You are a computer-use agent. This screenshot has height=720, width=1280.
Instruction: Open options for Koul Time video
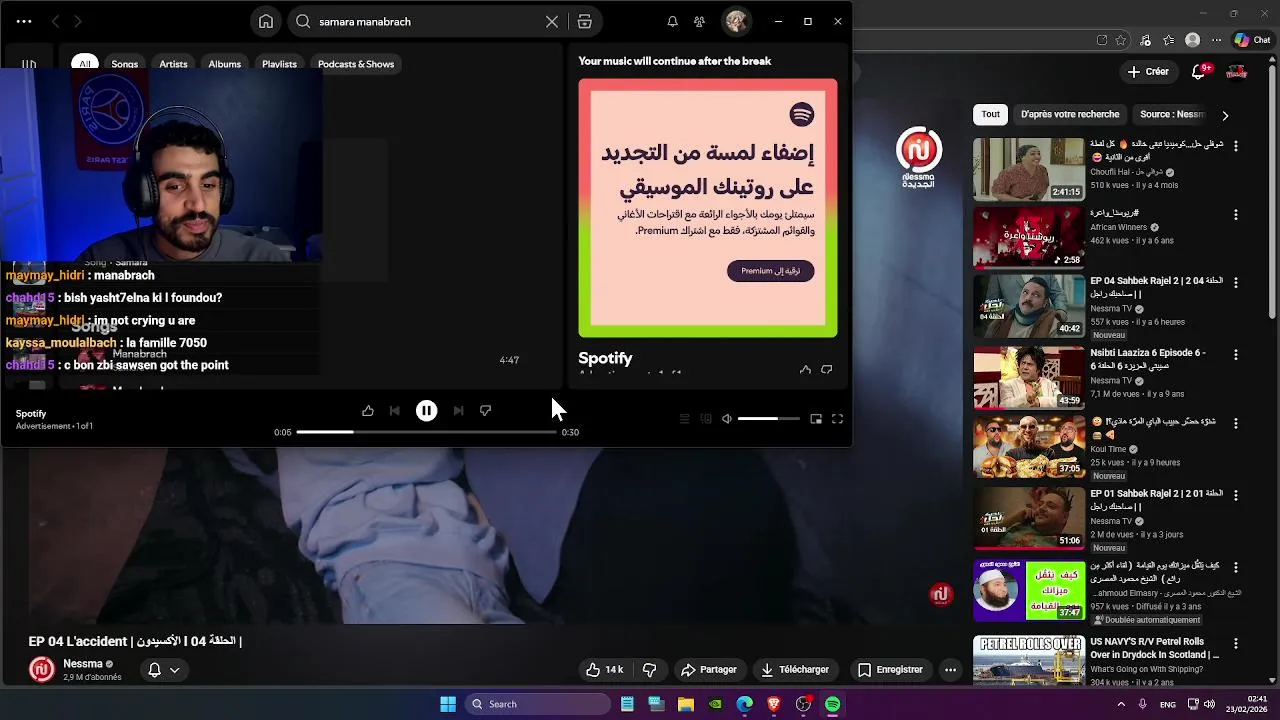point(1236,424)
